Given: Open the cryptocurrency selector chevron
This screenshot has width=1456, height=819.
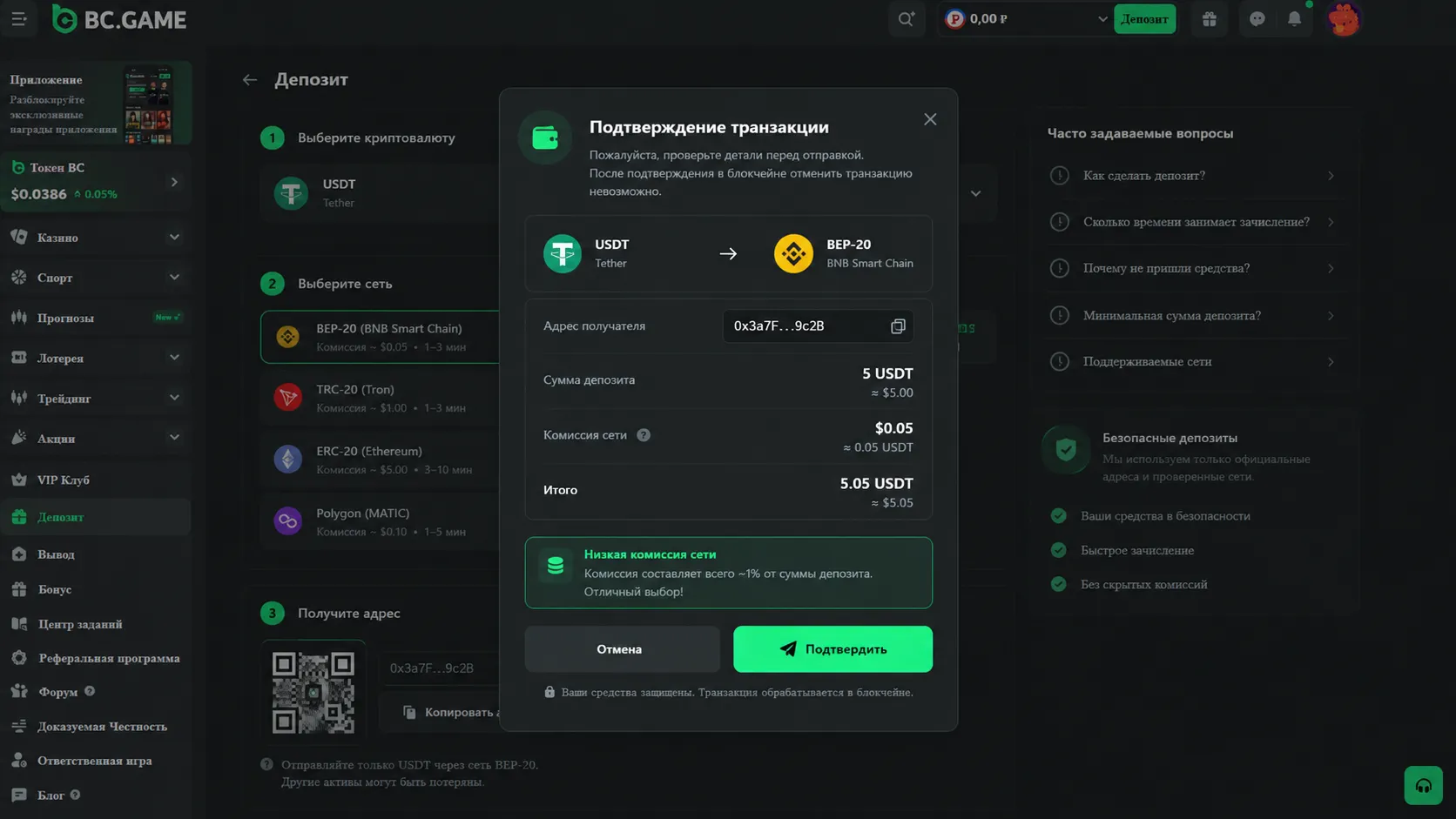Looking at the screenshot, I should pos(975,193).
